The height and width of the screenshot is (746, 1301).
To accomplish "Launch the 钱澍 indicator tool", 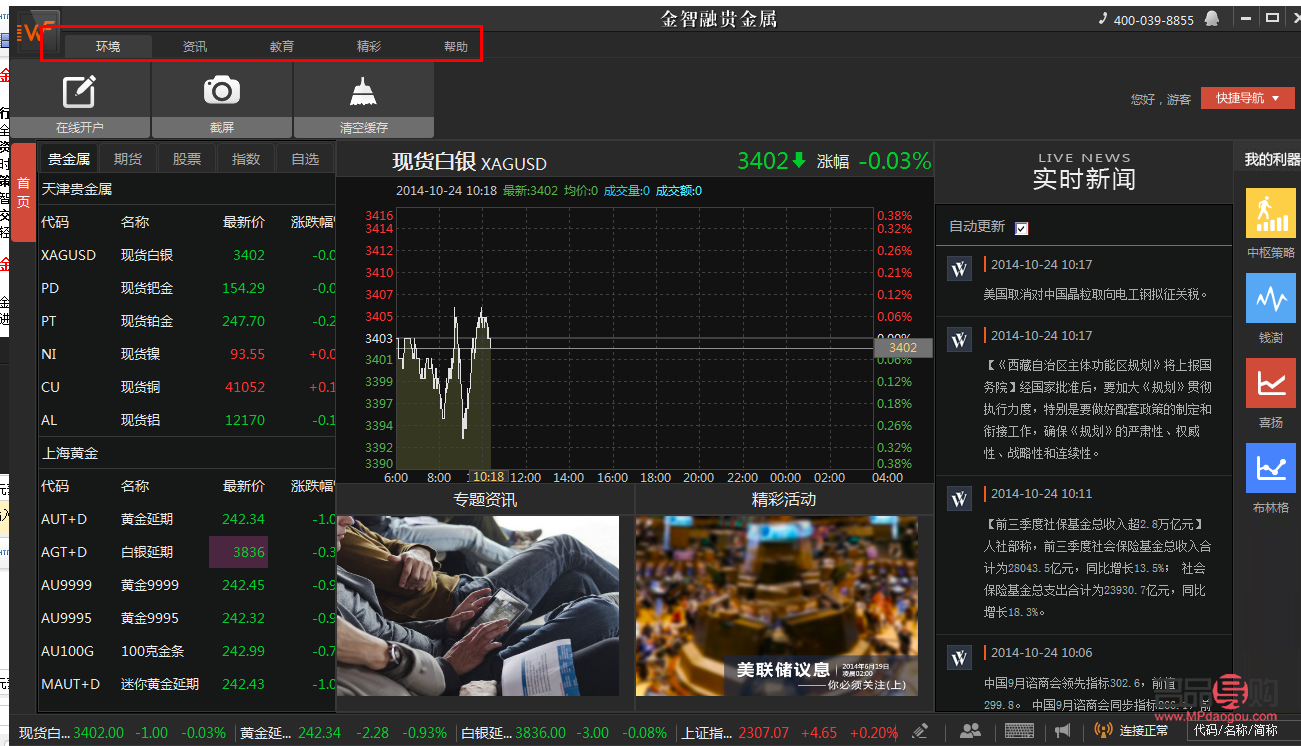I will (x=1270, y=298).
